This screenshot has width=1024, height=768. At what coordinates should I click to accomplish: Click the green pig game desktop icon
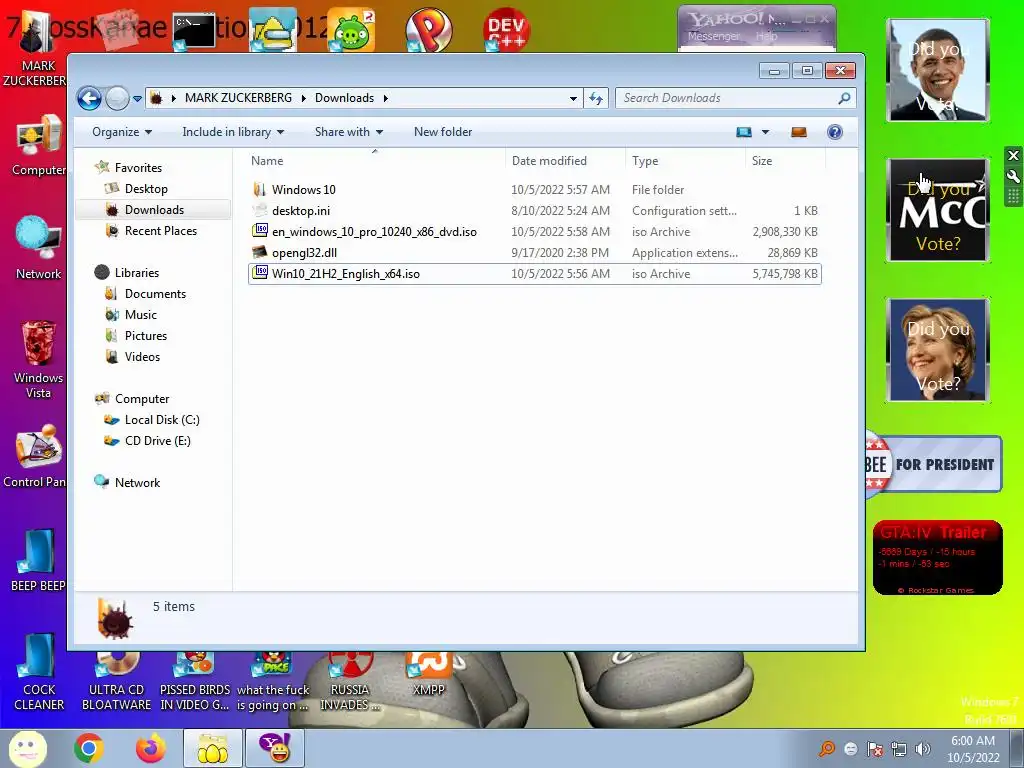tap(351, 30)
